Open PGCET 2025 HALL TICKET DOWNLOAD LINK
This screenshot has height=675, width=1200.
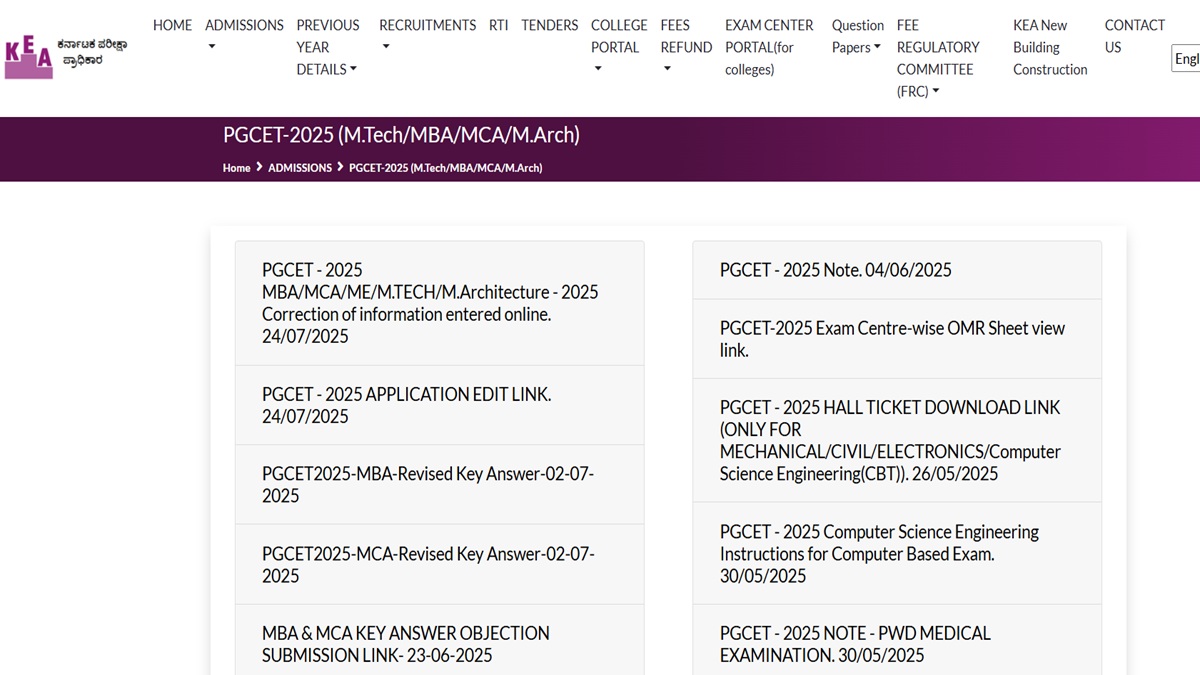[x=897, y=440]
